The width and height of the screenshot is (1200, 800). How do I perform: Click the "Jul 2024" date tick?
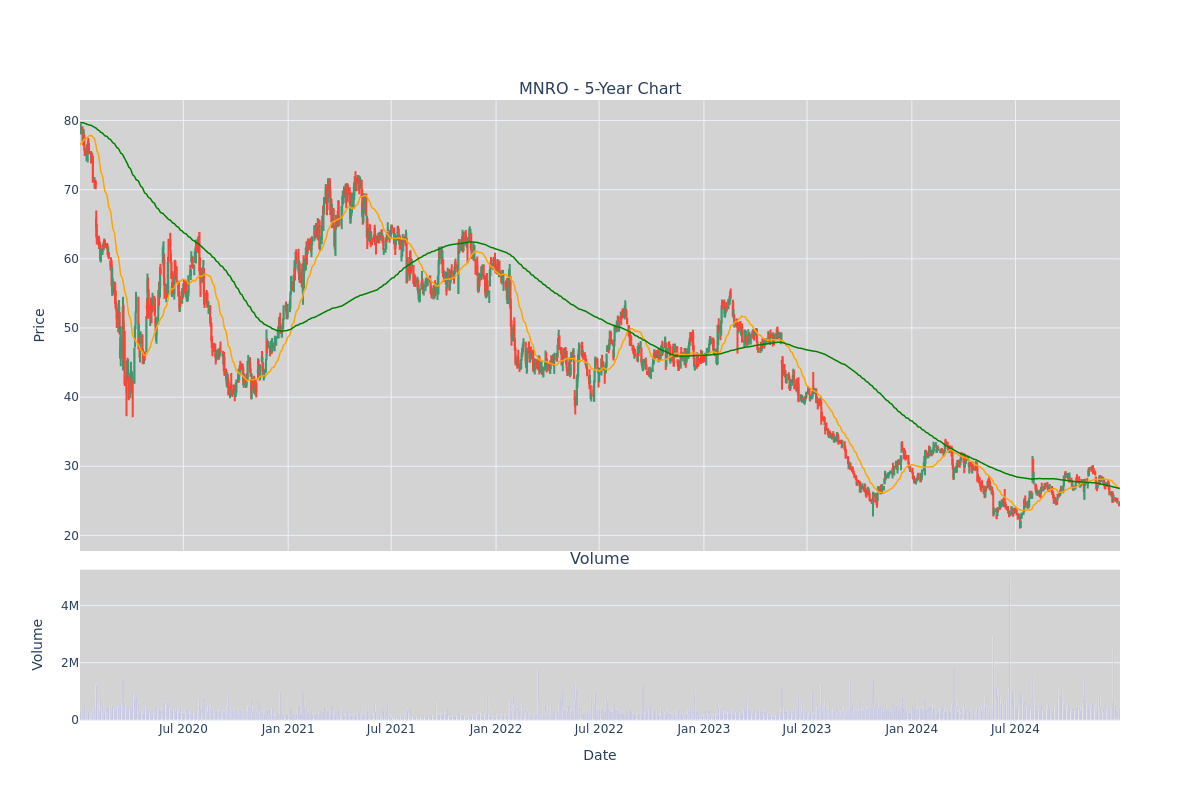(1015, 729)
